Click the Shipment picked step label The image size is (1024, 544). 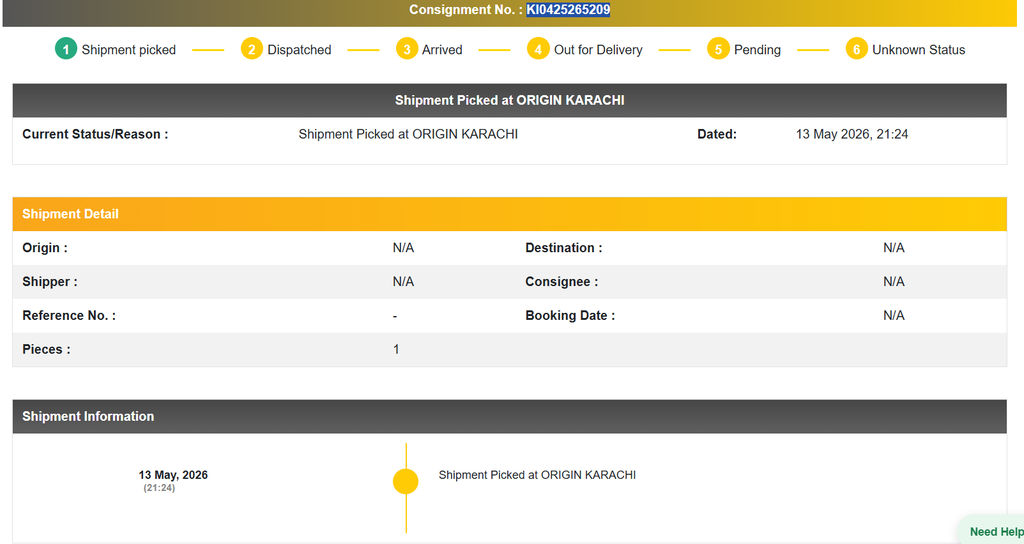129,50
